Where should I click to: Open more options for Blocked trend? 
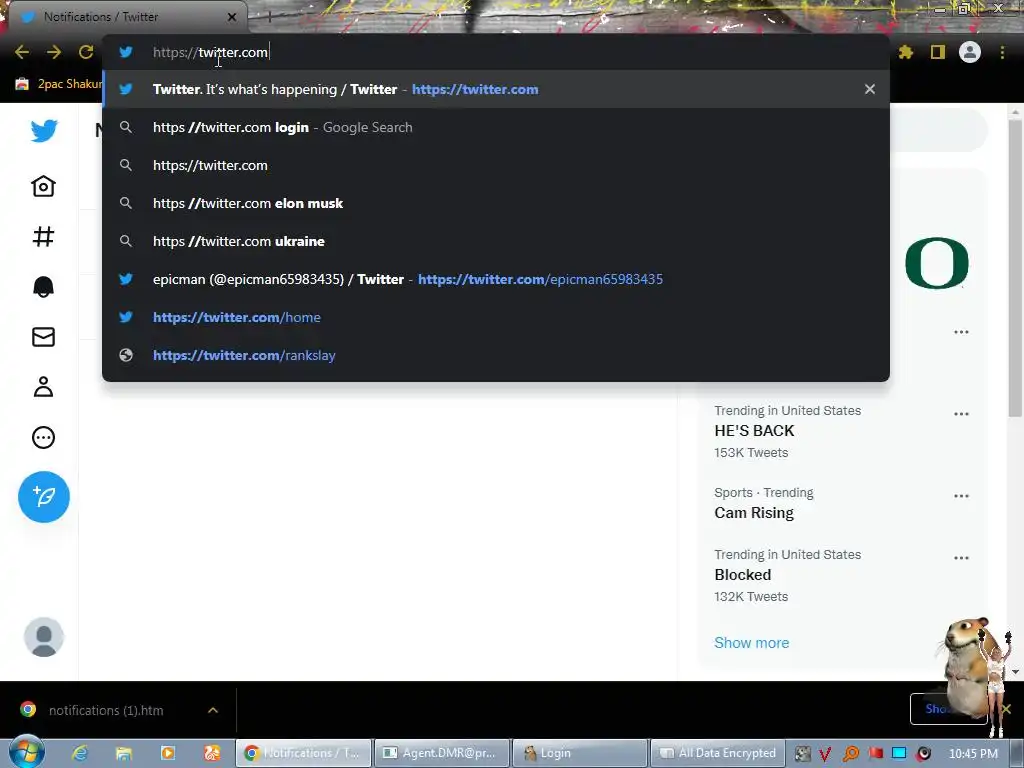961,558
